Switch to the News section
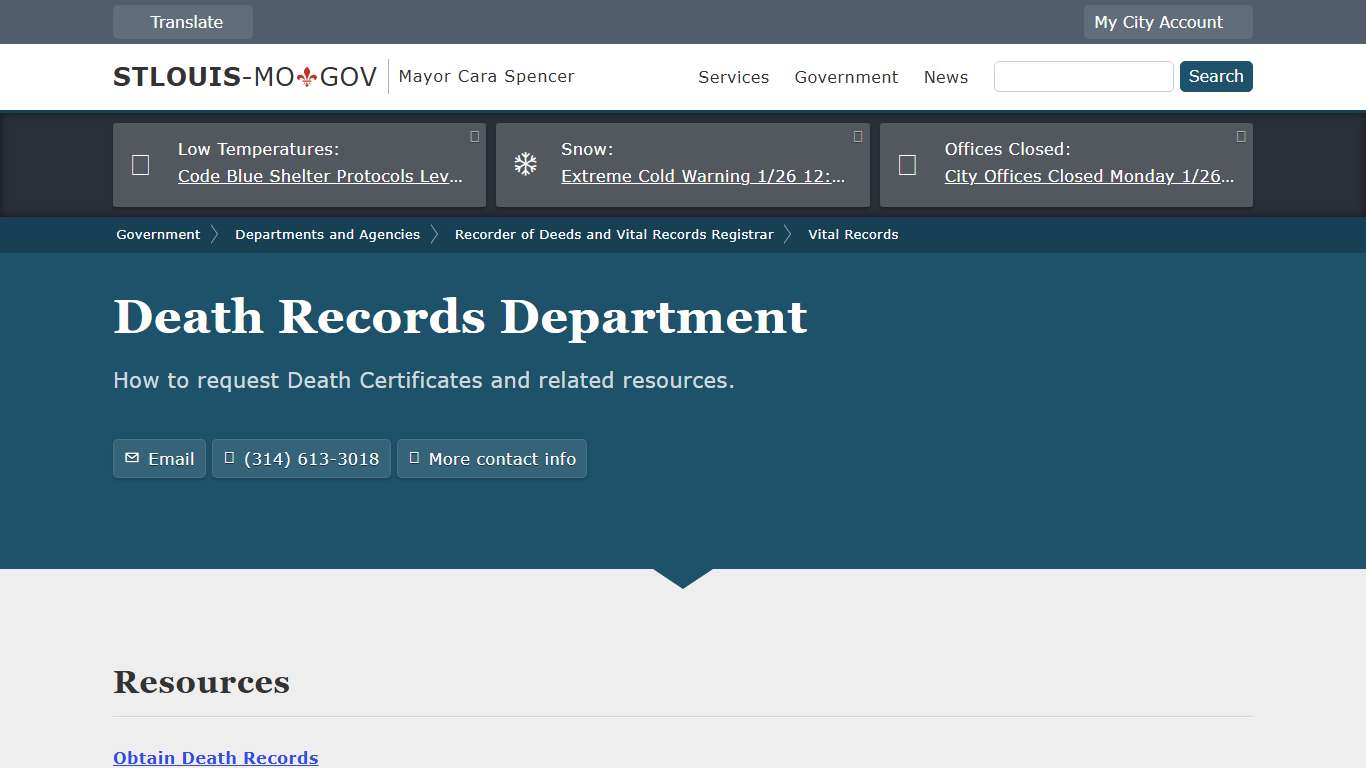Screen dimensions: 1366x768 point(945,77)
